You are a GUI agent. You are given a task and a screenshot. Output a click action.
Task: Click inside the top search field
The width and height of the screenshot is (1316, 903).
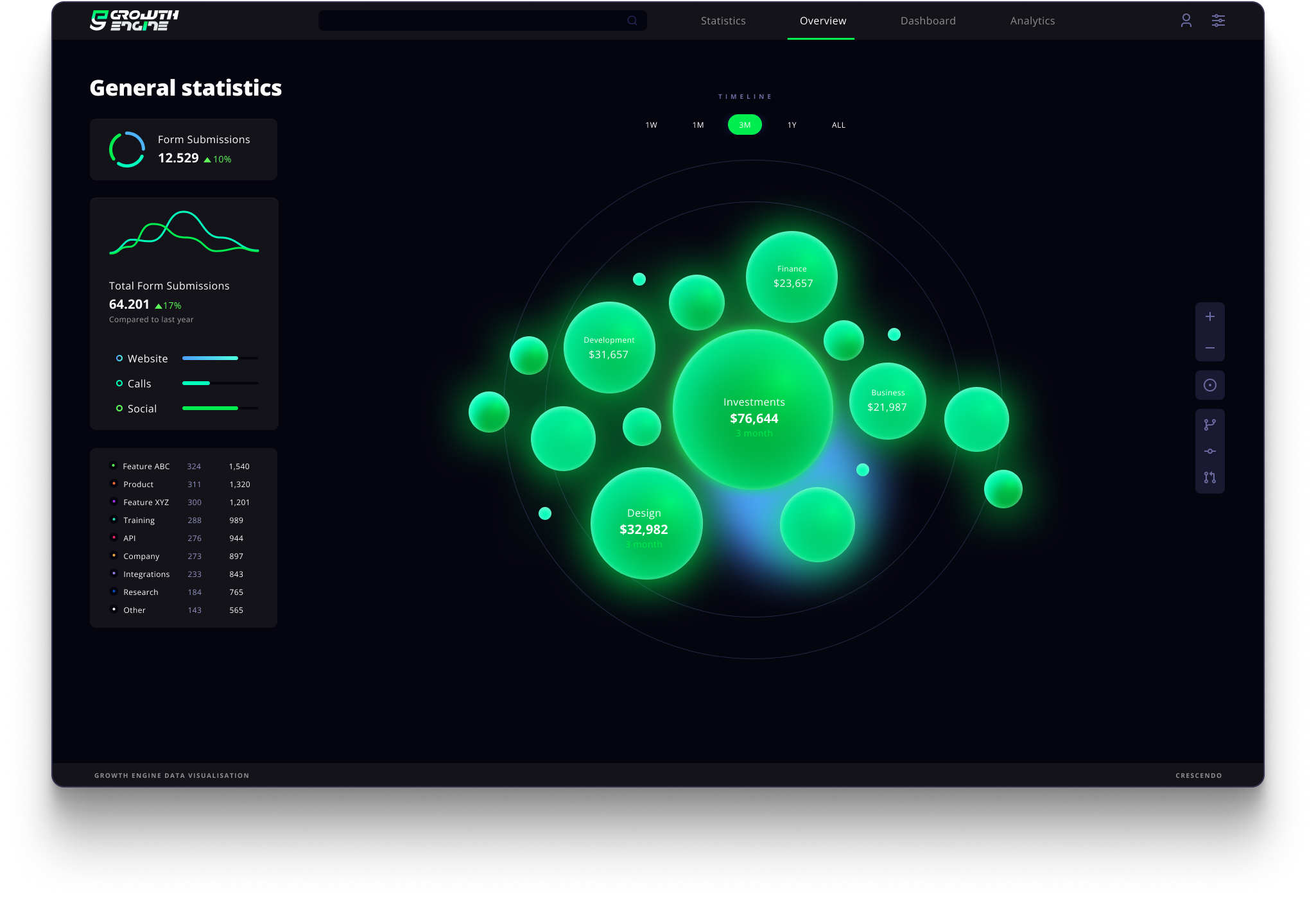472,21
